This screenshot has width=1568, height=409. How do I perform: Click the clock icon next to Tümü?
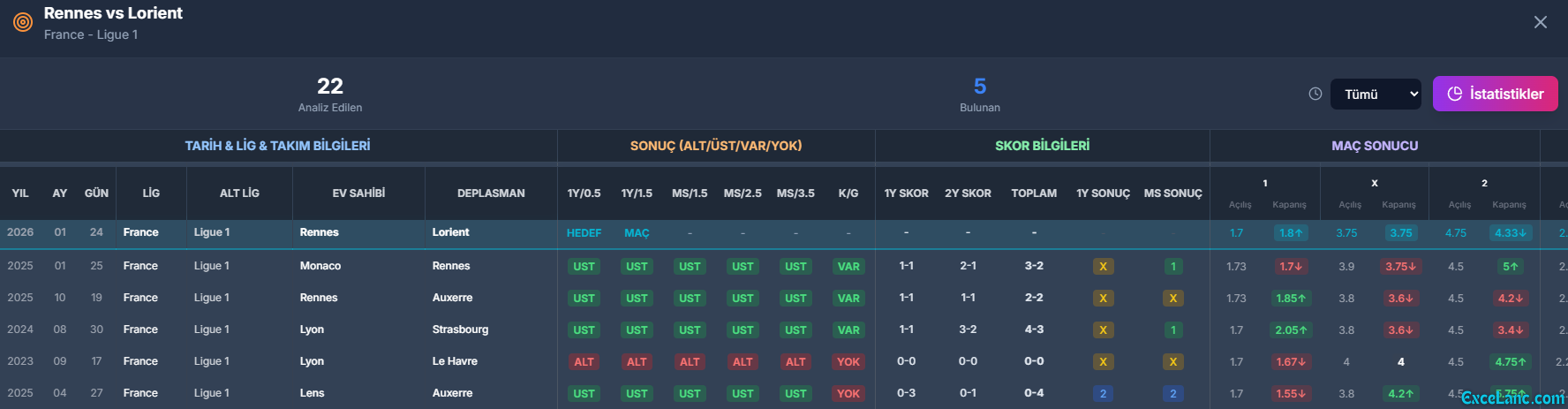1315,94
